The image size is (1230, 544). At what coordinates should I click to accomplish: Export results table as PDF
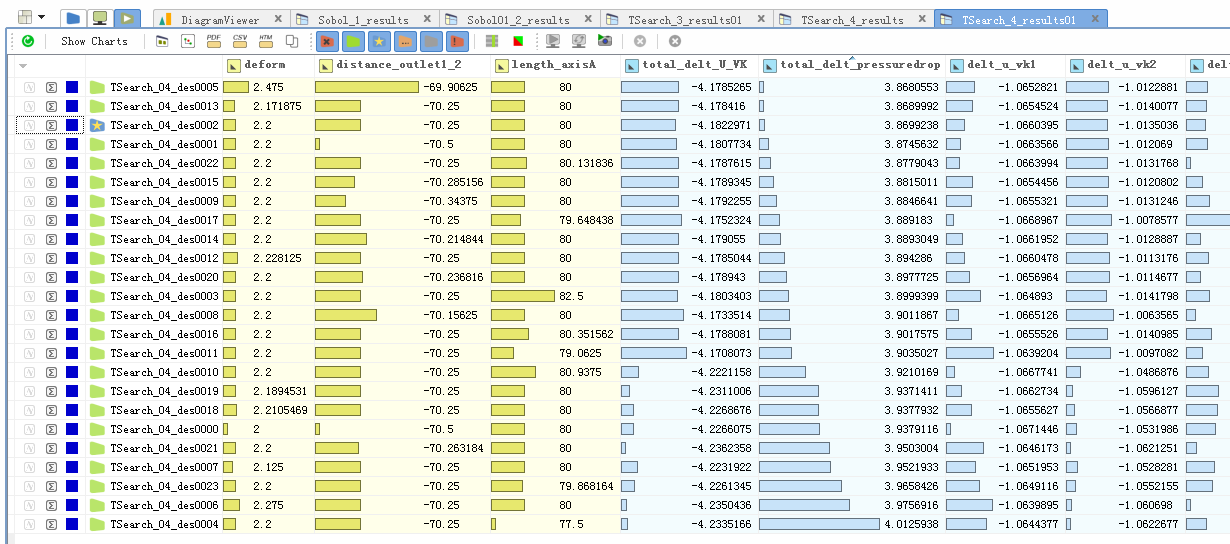214,41
